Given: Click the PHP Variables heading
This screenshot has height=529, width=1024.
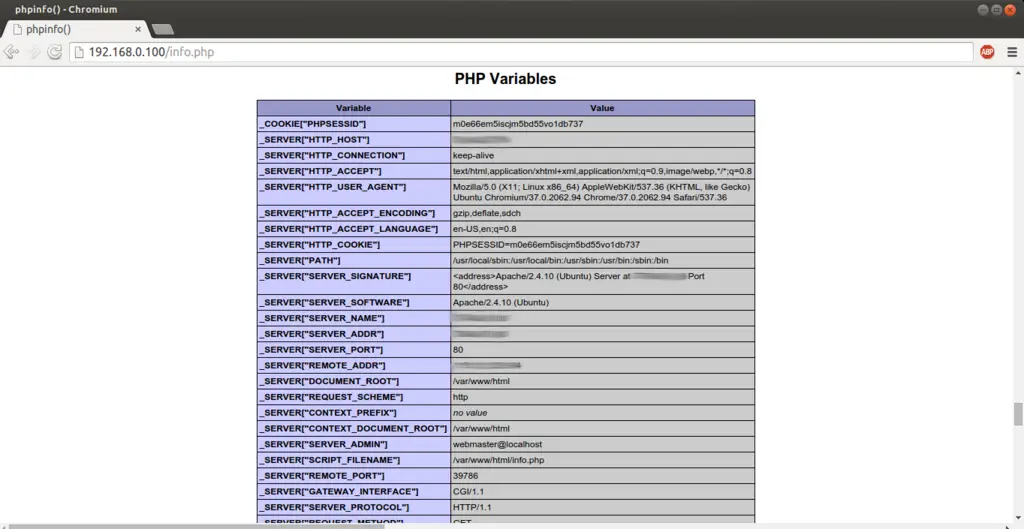Looking at the screenshot, I should (505, 79).
